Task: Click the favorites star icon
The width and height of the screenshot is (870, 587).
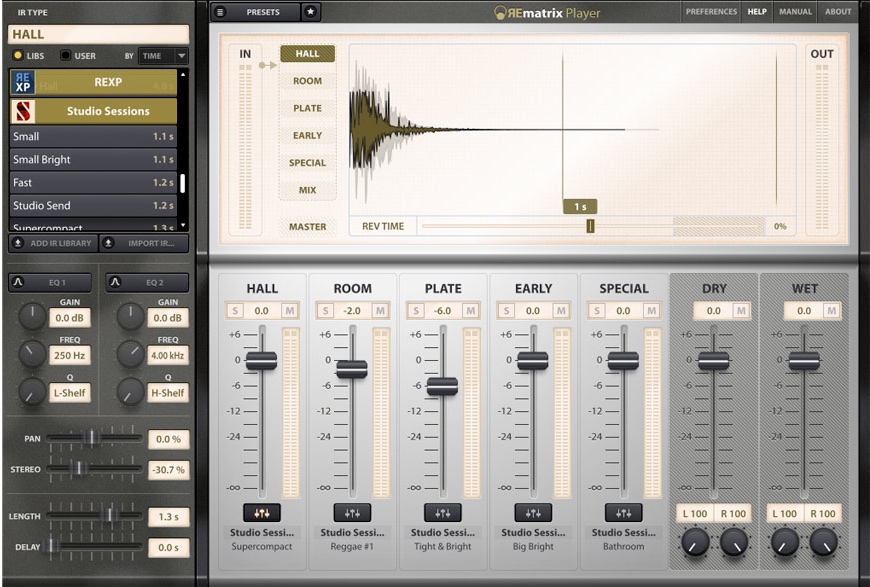Action: tap(311, 12)
